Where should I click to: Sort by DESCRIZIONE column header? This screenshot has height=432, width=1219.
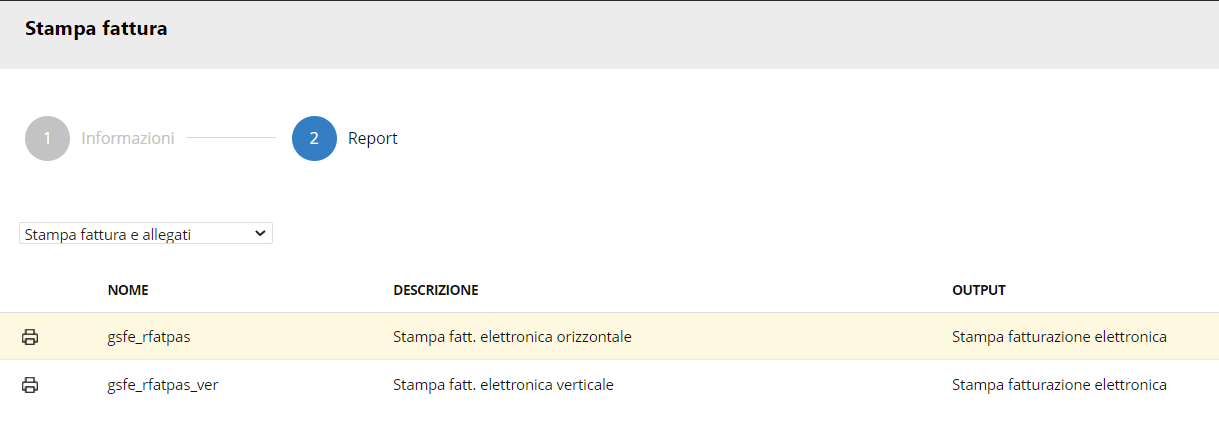tap(436, 290)
